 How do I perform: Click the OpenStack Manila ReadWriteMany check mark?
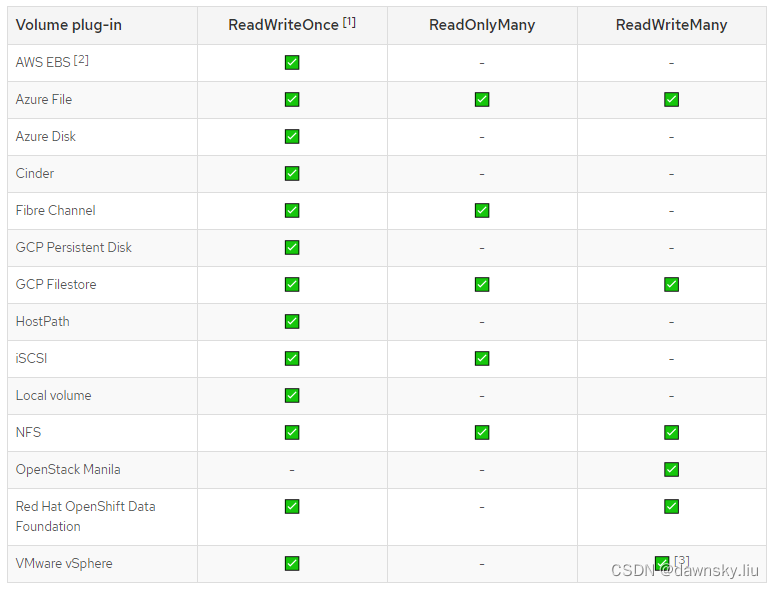(x=671, y=469)
